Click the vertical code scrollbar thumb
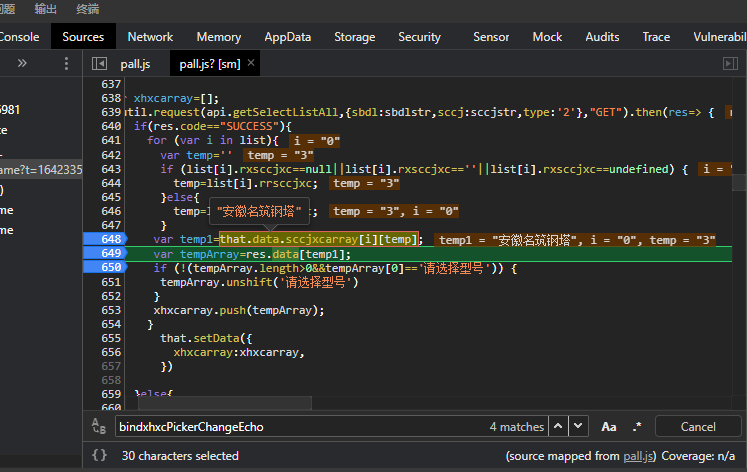Image resolution: width=747 pixels, height=472 pixels. coord(738,182)
